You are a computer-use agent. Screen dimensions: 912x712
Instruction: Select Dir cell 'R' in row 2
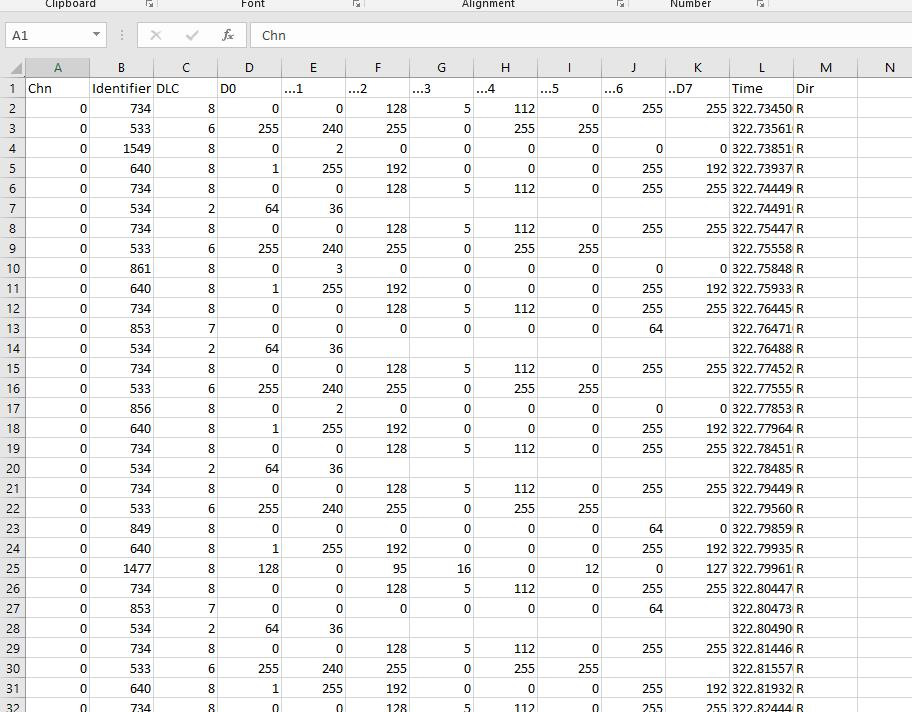click(825, 109)
